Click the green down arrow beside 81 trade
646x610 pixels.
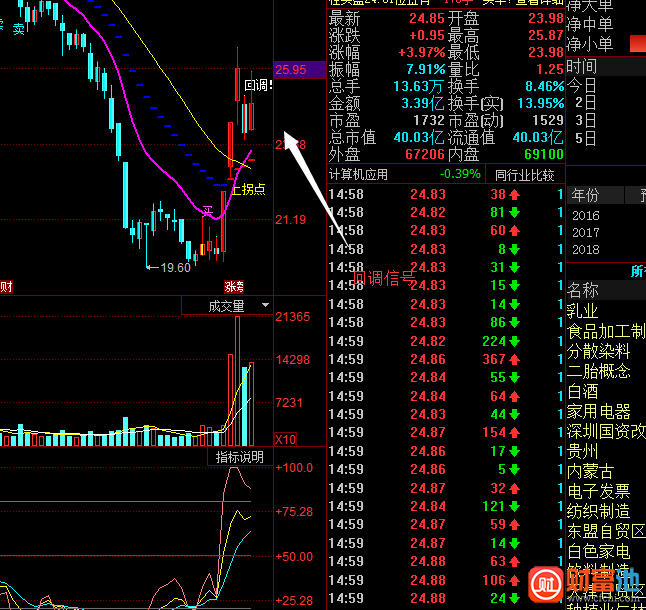click(x=514, y=213)
